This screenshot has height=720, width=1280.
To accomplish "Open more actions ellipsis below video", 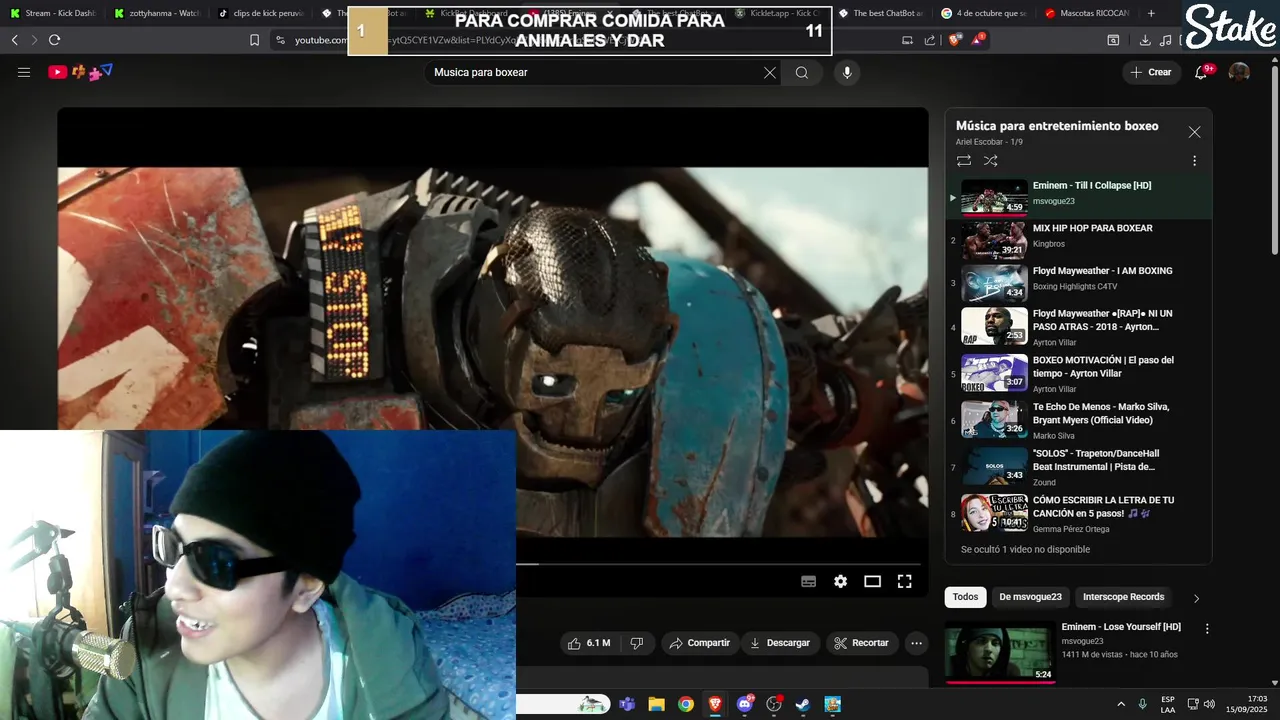I will tap(916, 643).
